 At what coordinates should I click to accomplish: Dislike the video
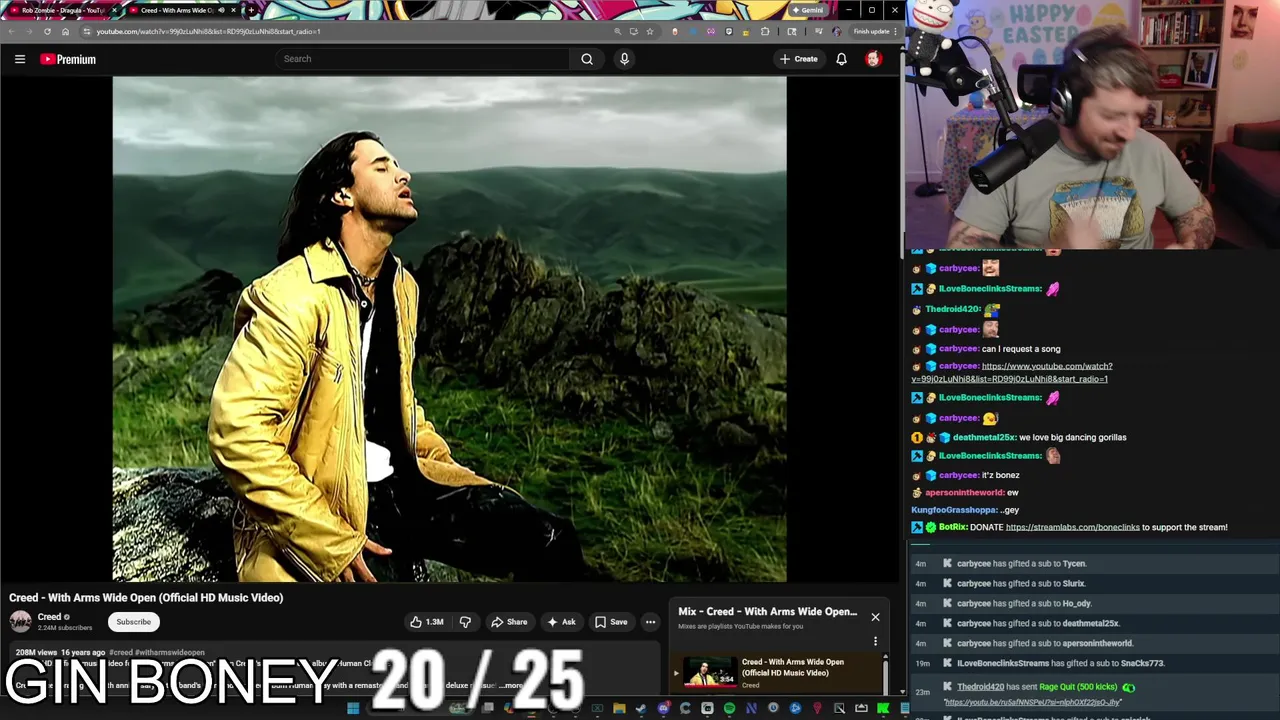click(x=465, y=622)
